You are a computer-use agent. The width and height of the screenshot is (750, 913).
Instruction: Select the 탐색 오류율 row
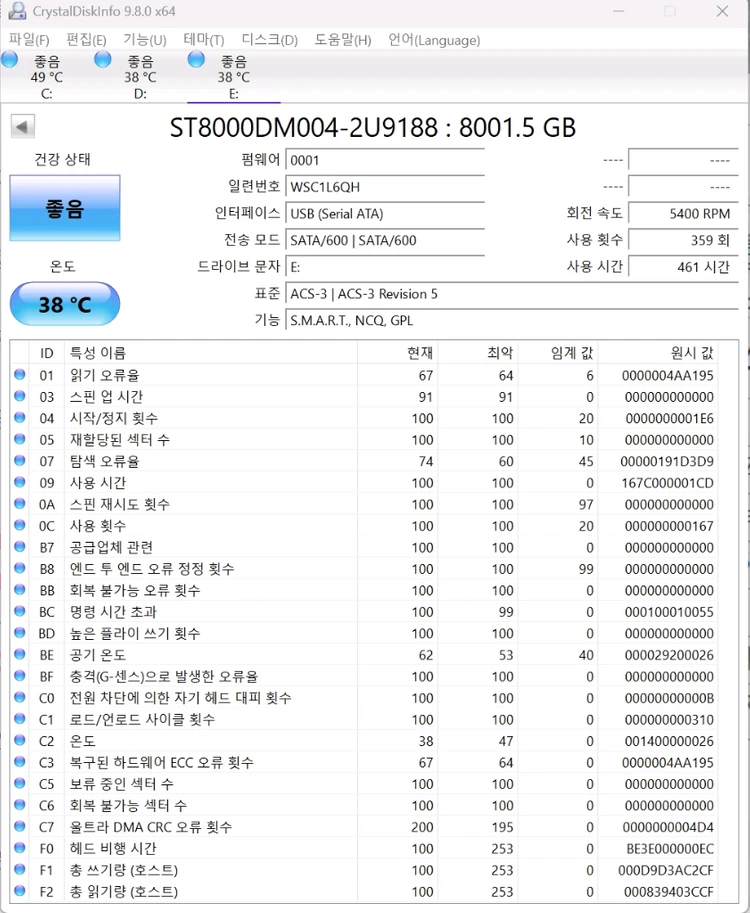coord(365,461)
